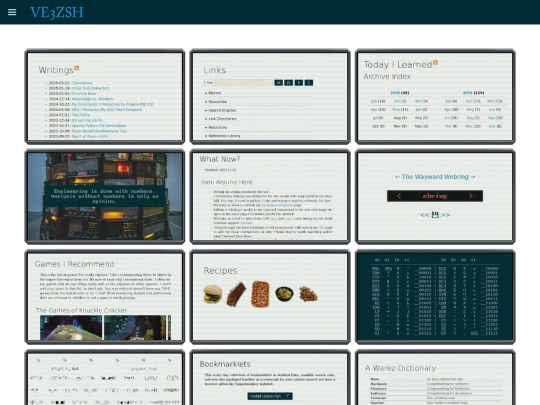The height and width of the screenshot is (405, 540).
Task: Open the Recipes card heading
Action: coord(220,270)
